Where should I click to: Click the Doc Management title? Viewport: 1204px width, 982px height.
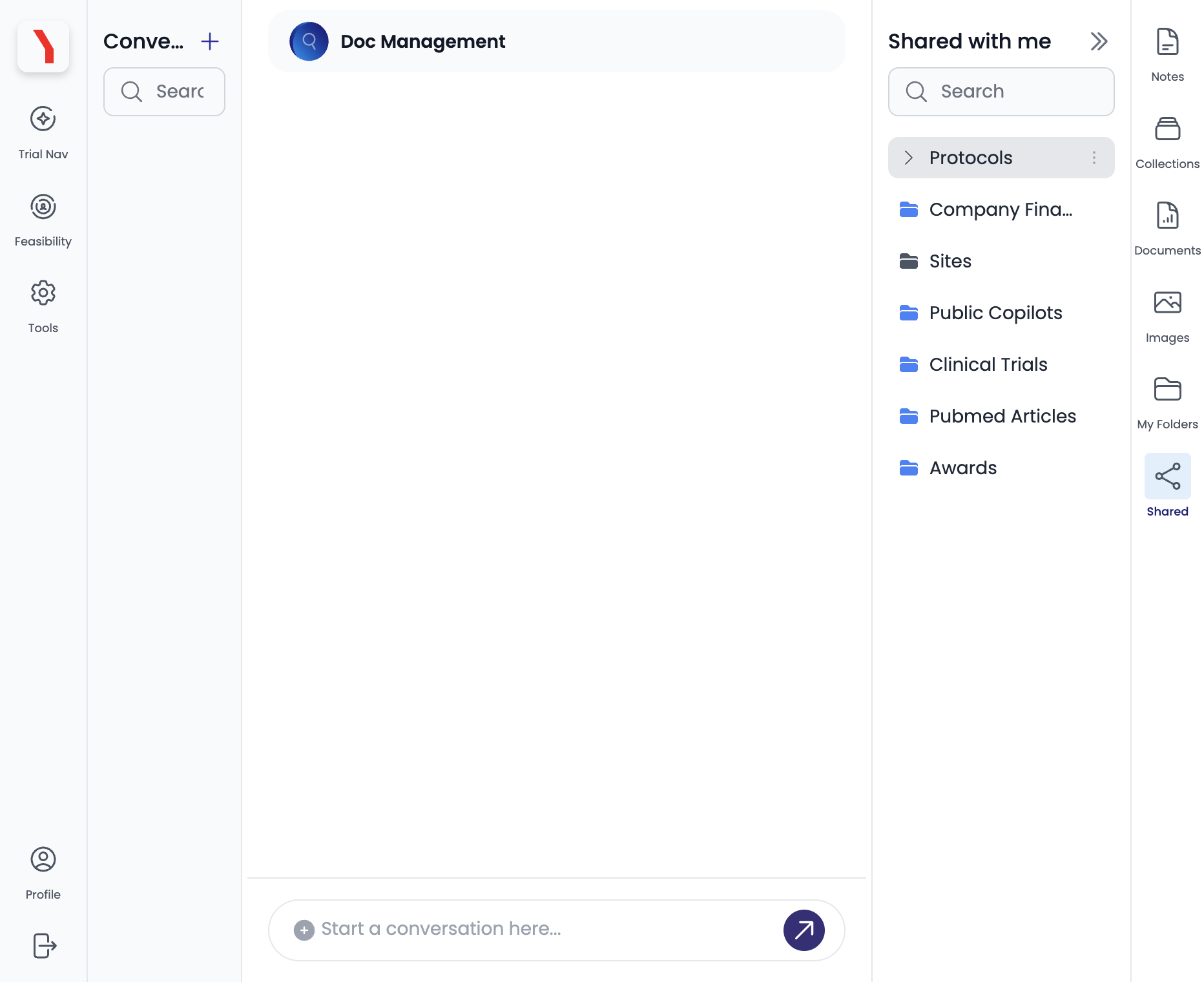(422, 41)
